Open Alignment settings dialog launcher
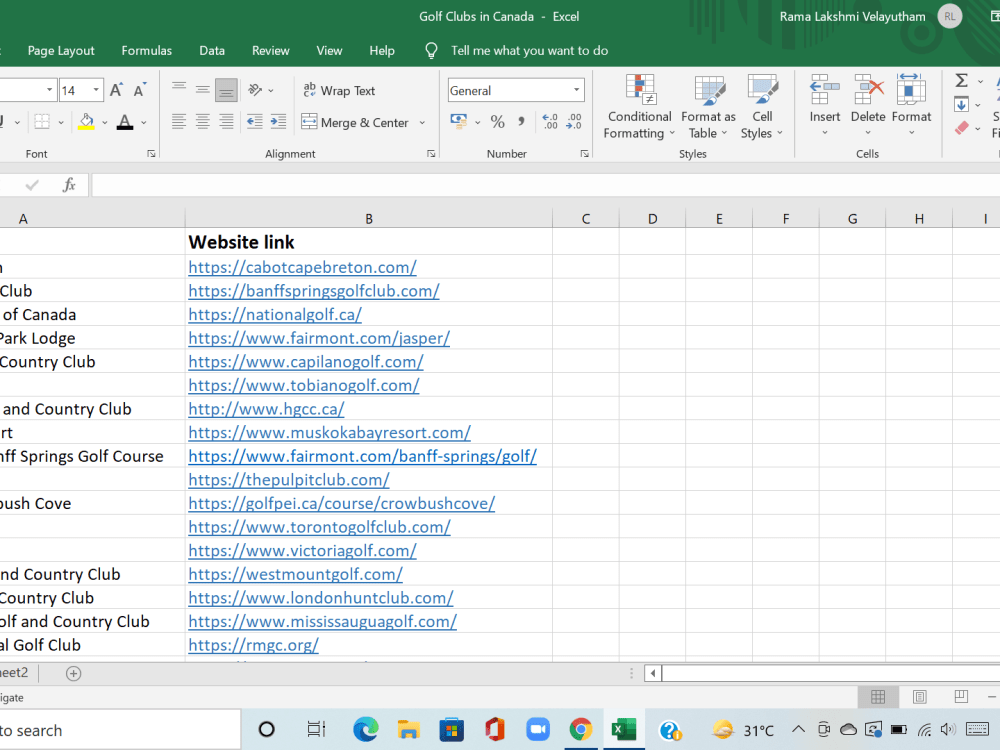Viewport: 1000px width, 750px height. [x=431, y=154]
